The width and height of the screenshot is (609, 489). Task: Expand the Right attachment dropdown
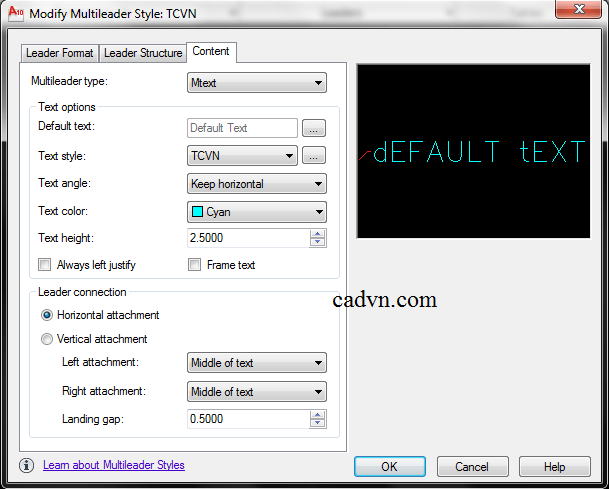[x=257, y=392]
